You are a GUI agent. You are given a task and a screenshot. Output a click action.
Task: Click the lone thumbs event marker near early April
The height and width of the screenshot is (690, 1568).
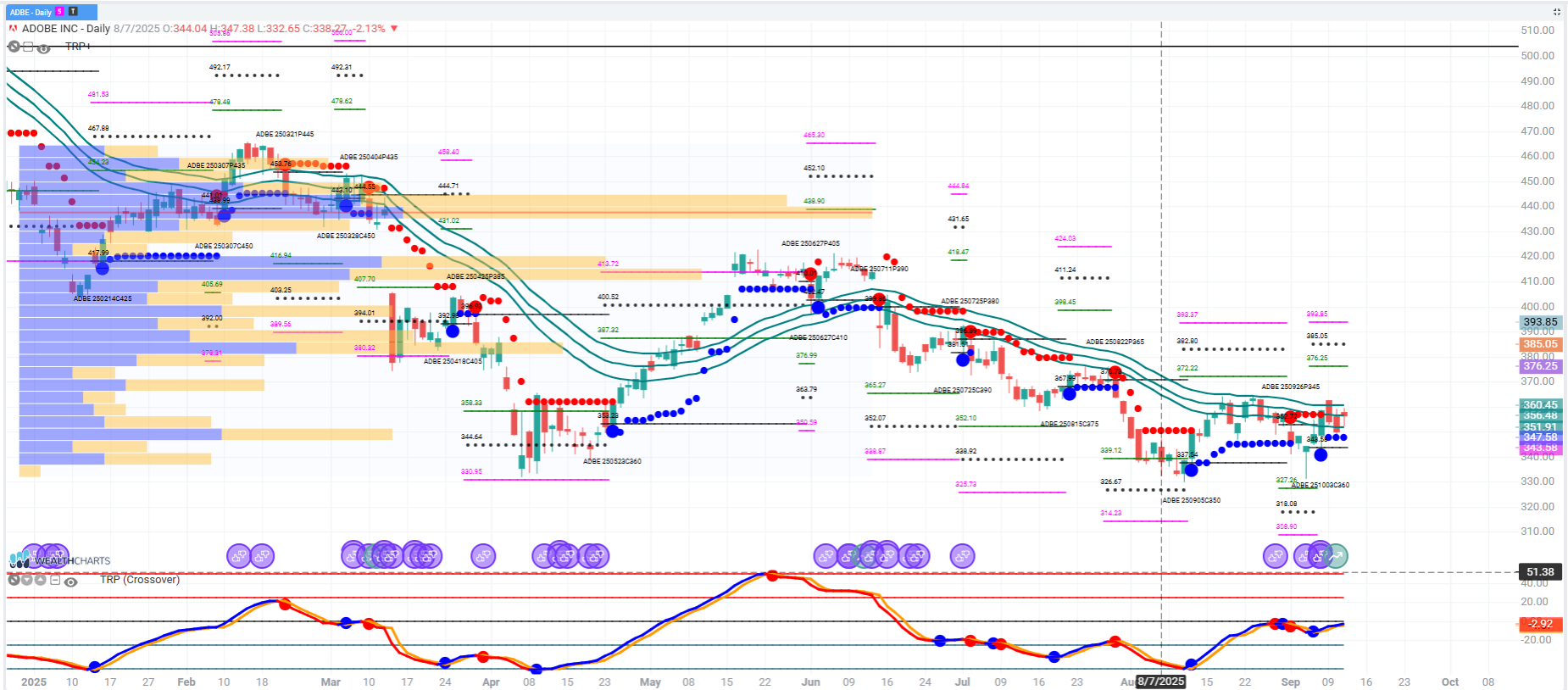tap(483, 556)
